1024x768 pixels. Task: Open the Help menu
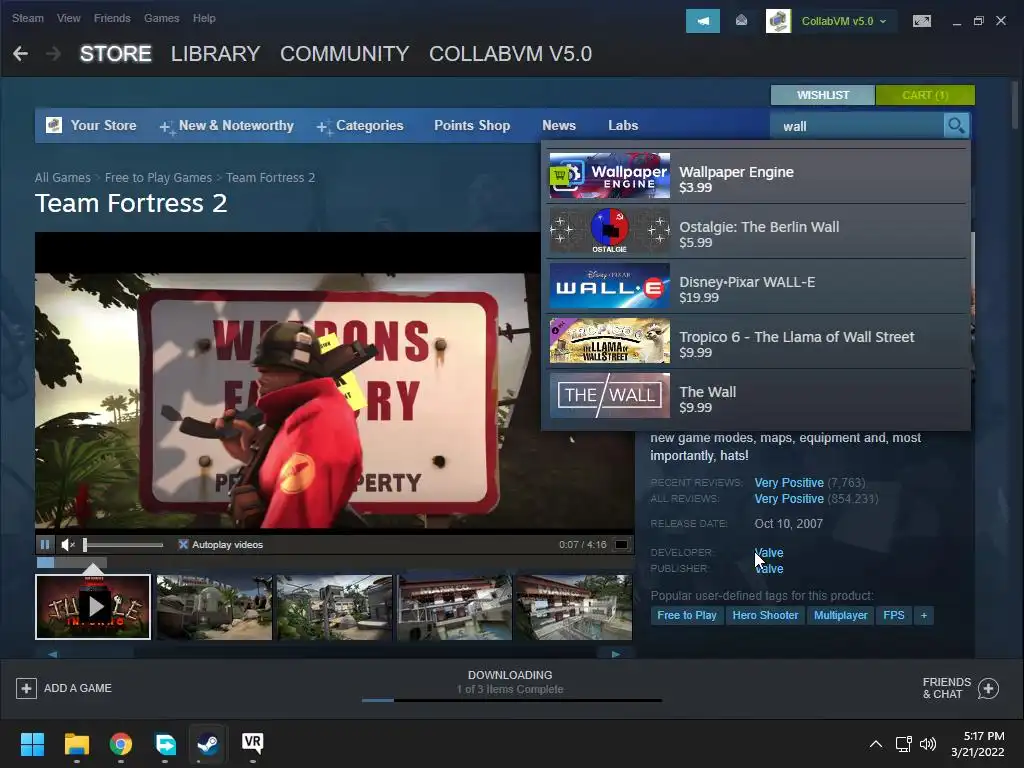click(x=204, y=18)
